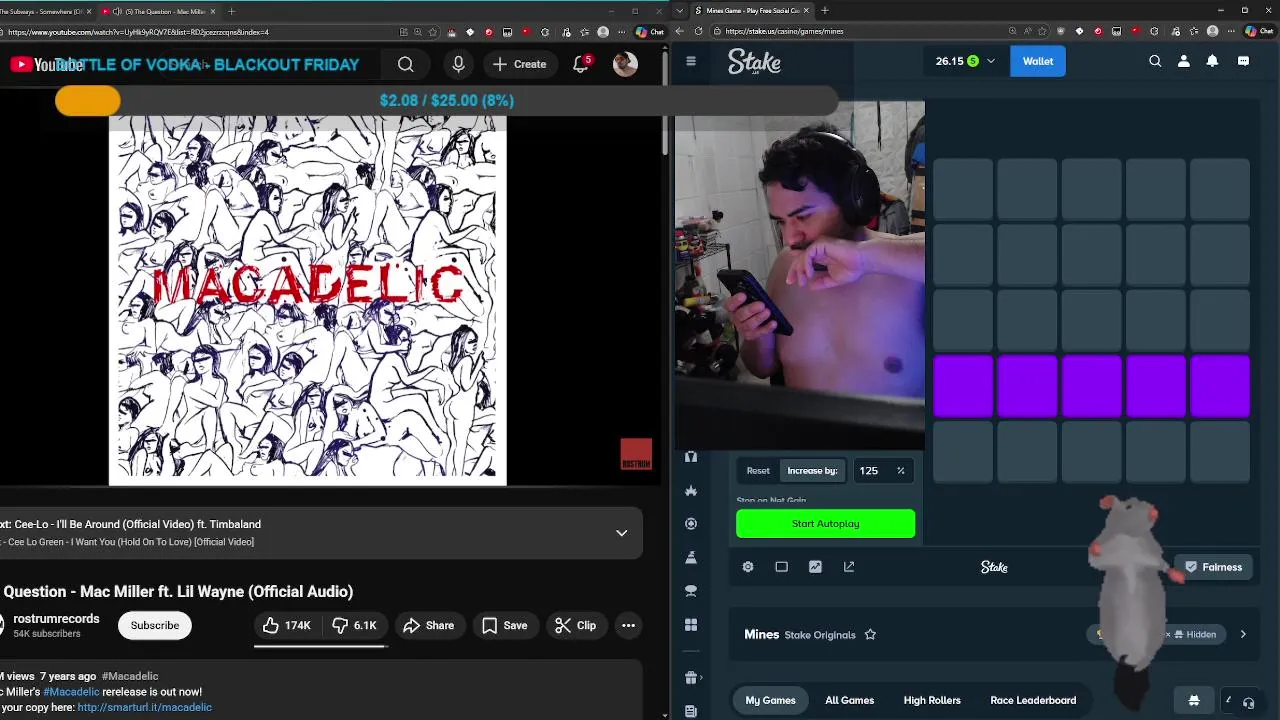
Task: Click YouTube search magnifier icon
Action: click(x=406, y=64)
